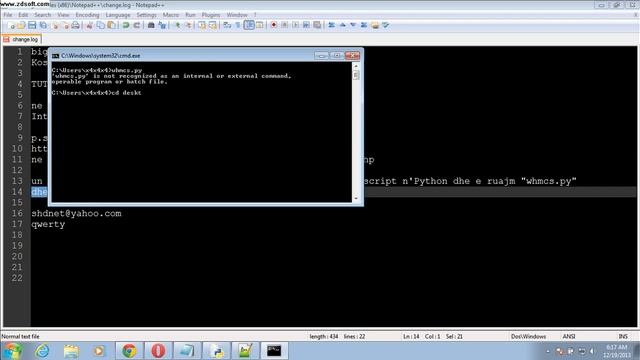Click the Save Recorded Macro icon
This screenshot has width=640, height=360.
tap(317, 25)
